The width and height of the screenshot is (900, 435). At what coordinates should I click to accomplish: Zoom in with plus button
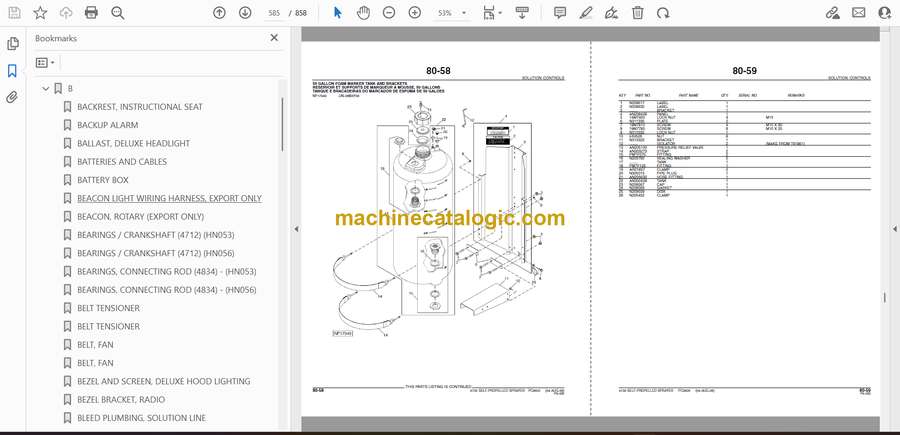tap(414, 13)
